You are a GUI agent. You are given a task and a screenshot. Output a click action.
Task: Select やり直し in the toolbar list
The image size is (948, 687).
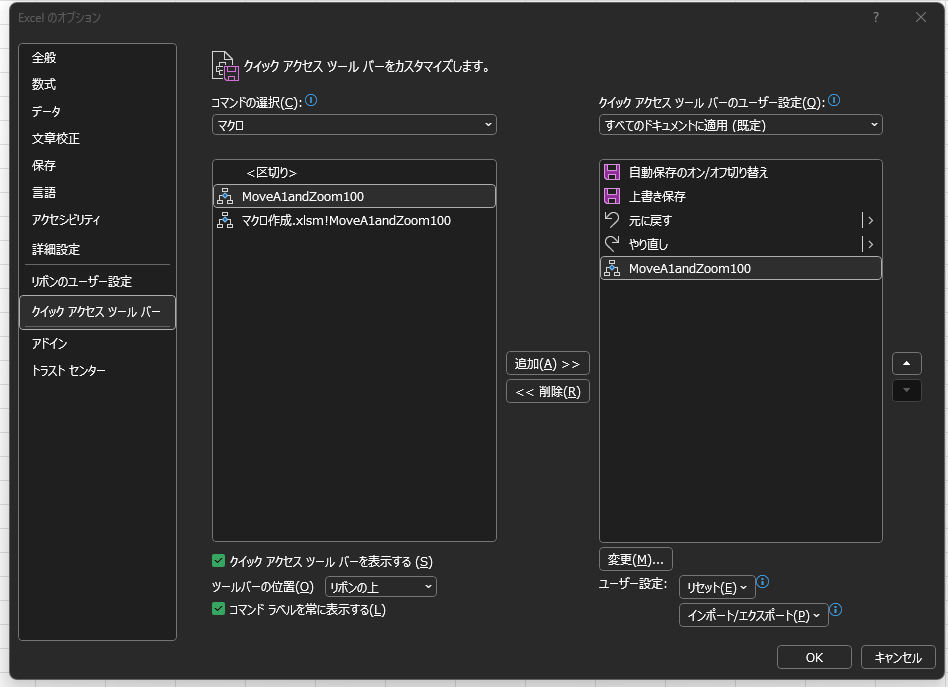pyautogui.click(x=741, y=244)
